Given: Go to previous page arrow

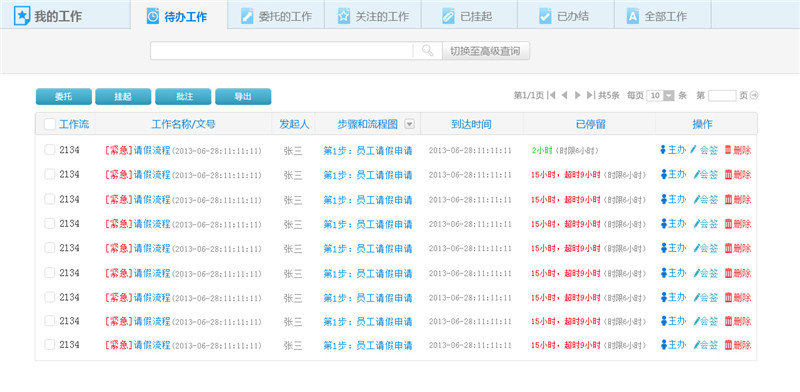Looking at the screenshot, I should coord(564,95).
